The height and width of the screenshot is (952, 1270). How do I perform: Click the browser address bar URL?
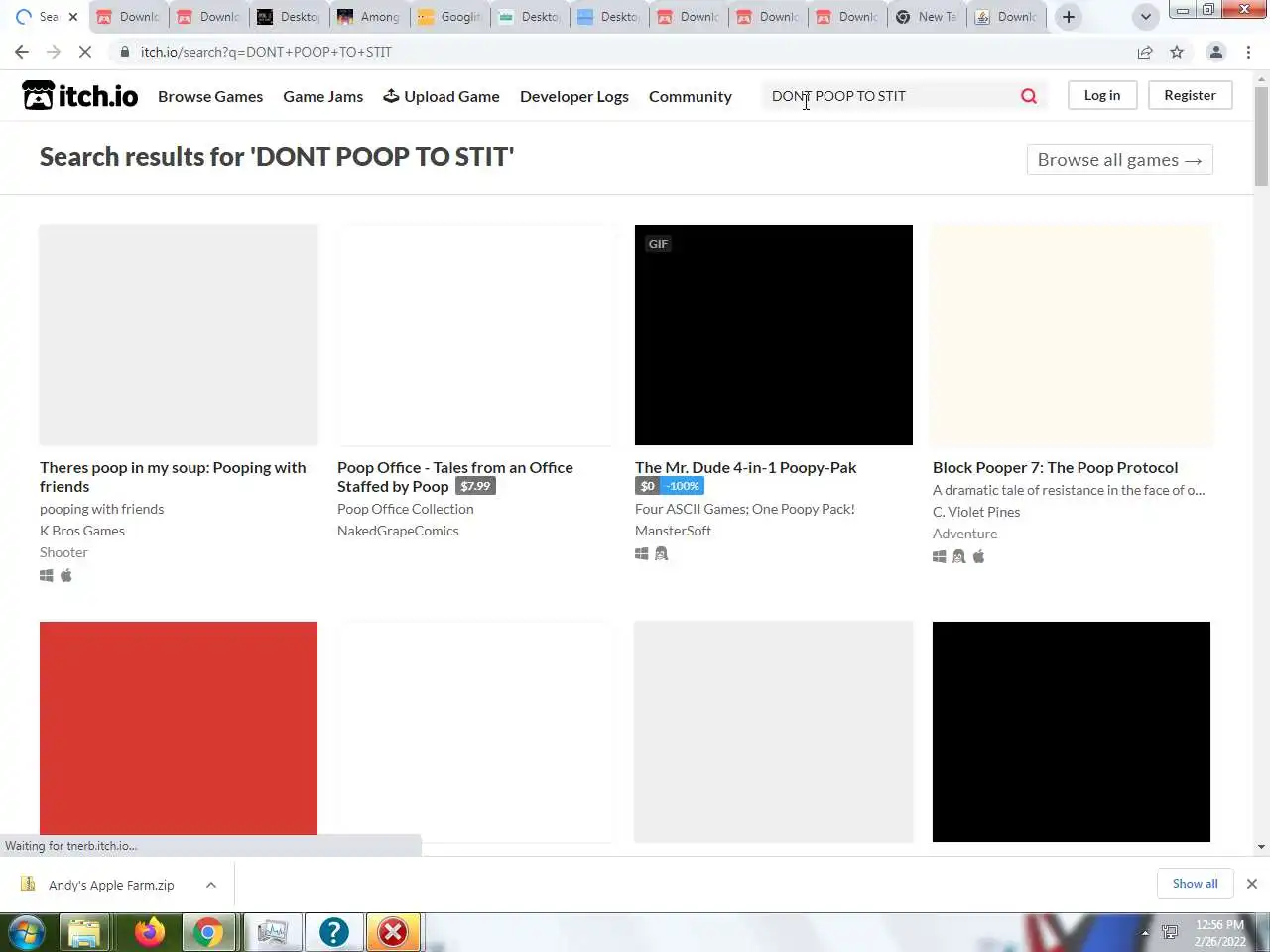[x=266, y=52]
